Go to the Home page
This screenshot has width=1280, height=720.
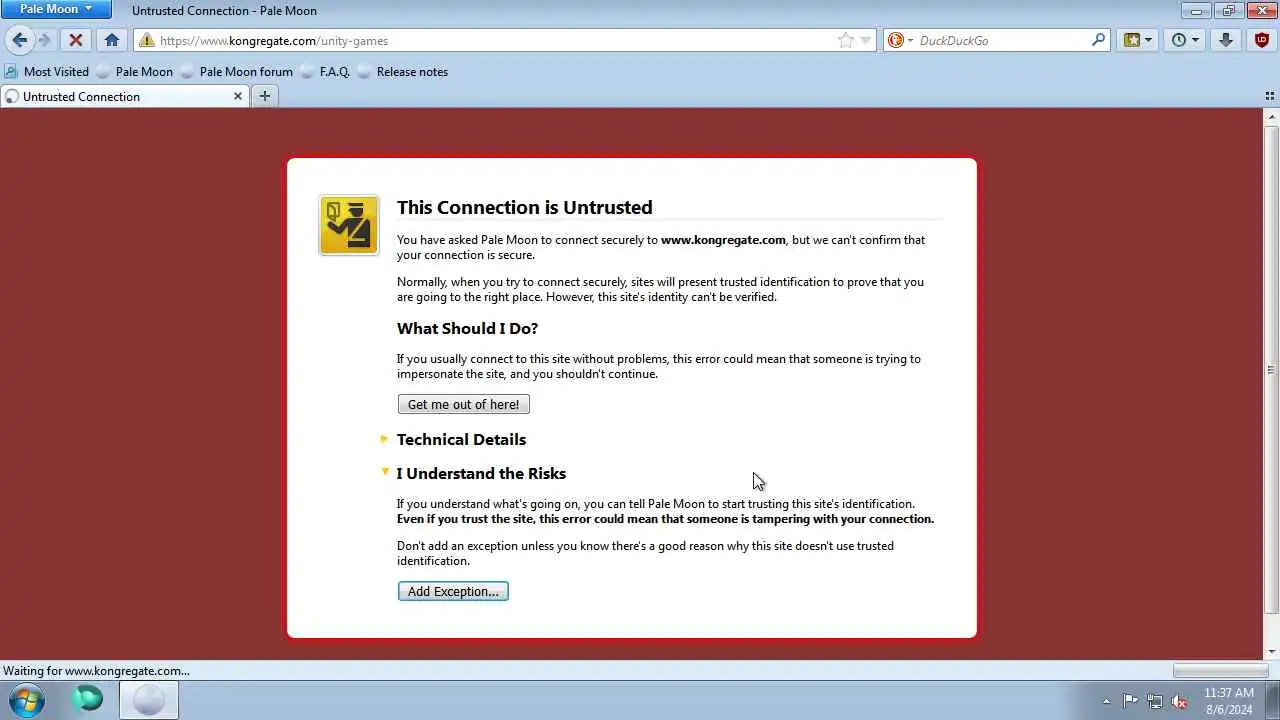(x=112, y=40)
